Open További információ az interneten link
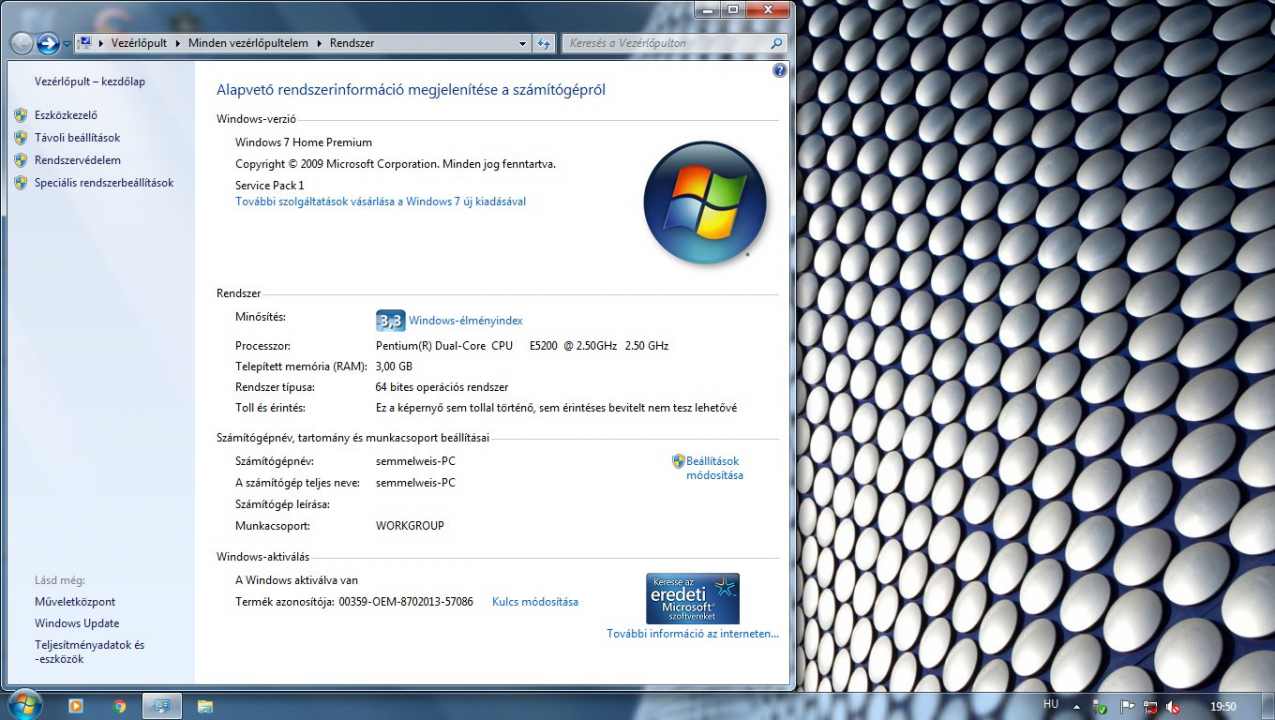The height and width of the screenshot is (720, 1275). 693,634
